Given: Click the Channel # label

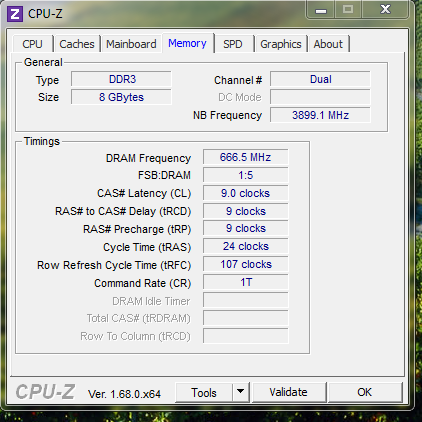Looking at the screenshot, I should (x=238, y=80).
